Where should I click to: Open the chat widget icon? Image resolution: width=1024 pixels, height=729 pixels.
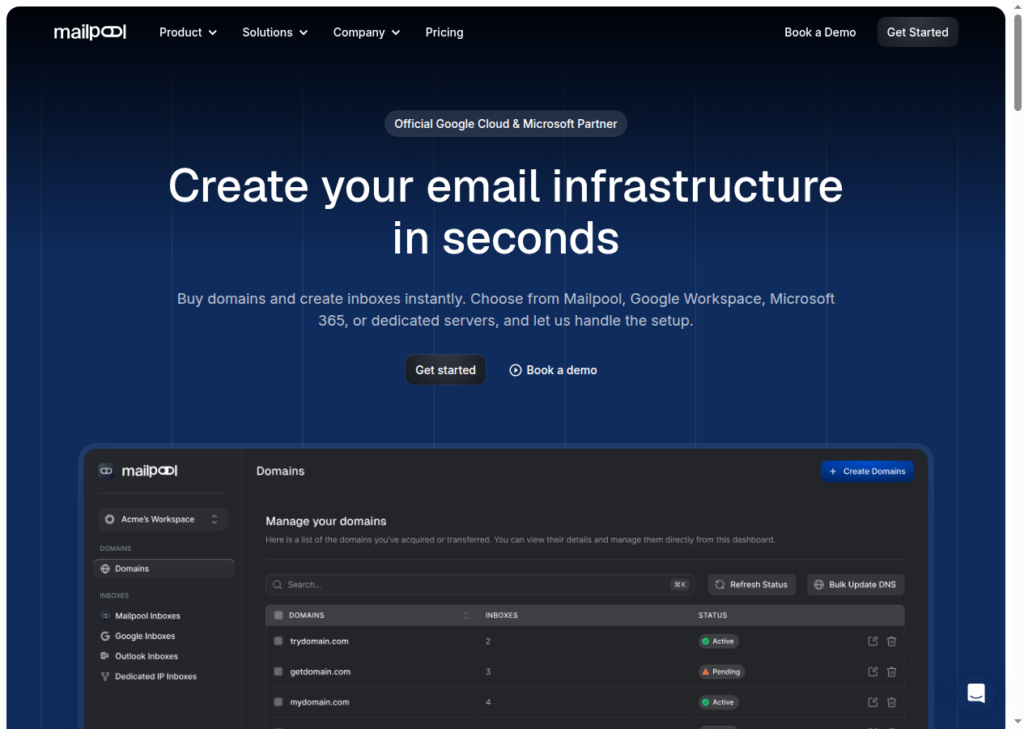[976, 693]
